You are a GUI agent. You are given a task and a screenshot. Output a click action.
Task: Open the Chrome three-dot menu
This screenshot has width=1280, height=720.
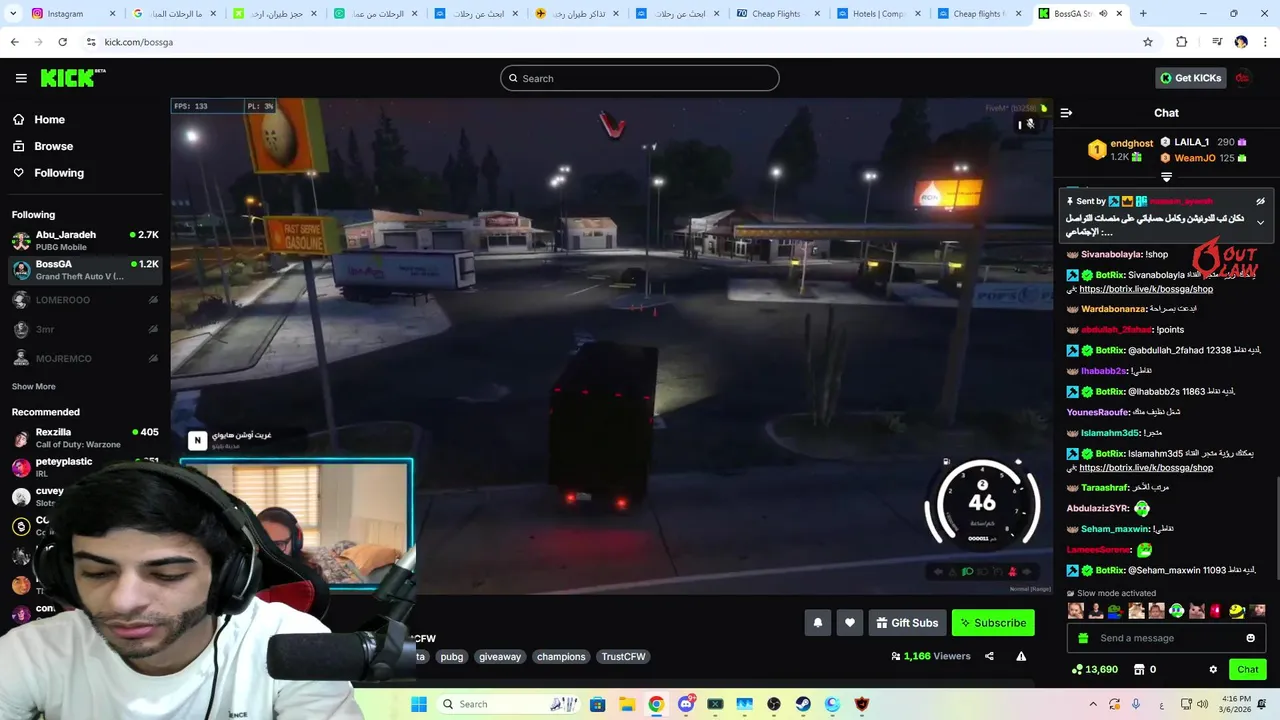tap(1266, 42)
